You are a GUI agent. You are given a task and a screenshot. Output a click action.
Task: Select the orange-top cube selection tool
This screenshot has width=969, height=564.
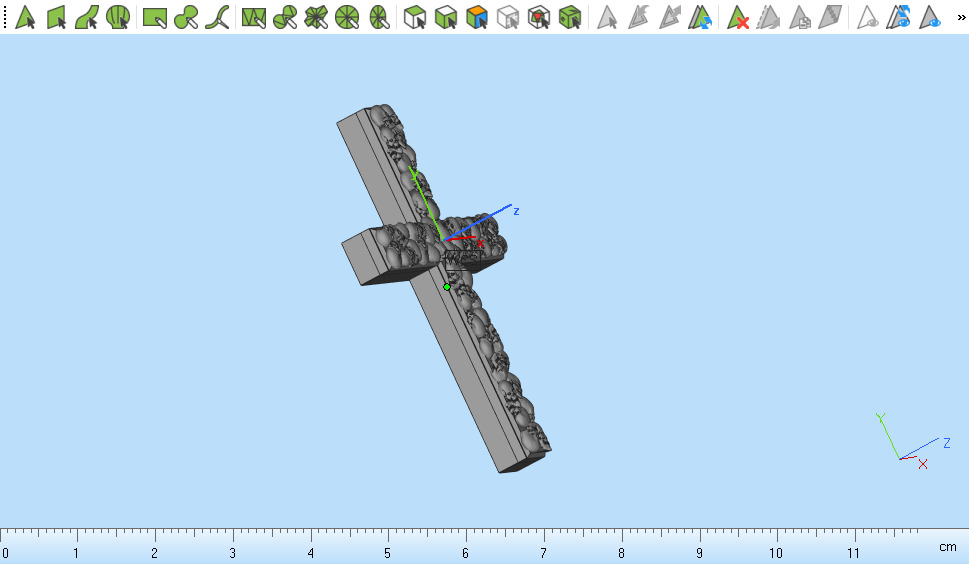[x=476, y=17]
